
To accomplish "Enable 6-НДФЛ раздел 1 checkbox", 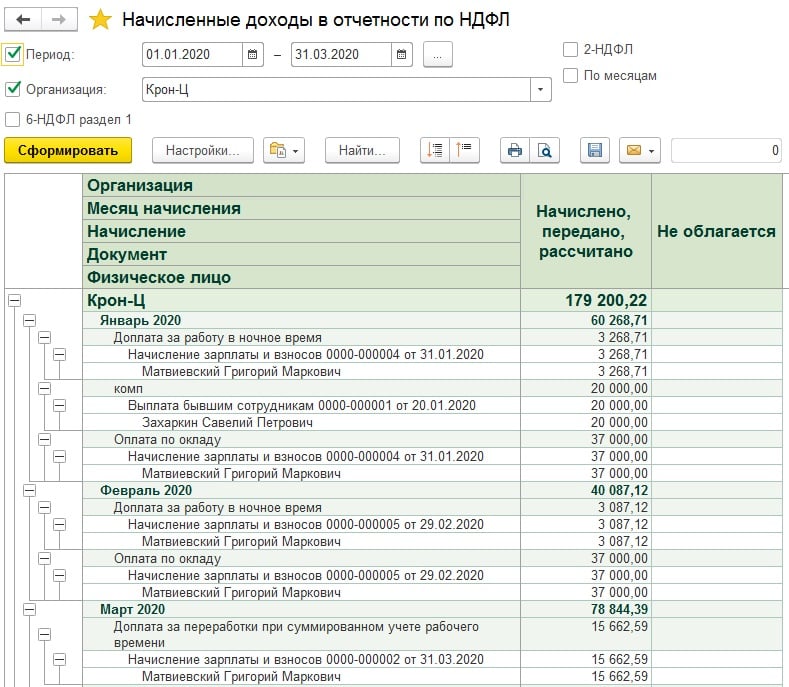I will [x=13, y=119].
